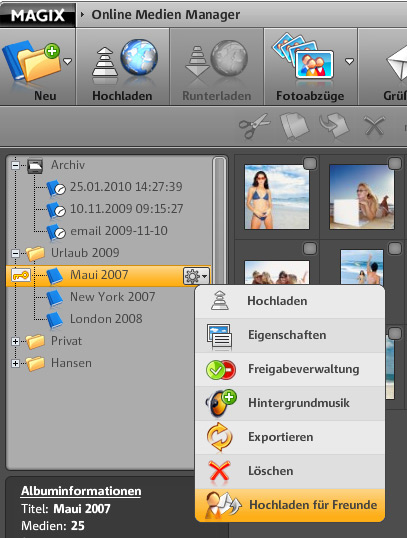This screenshot has height=538, width=407.
Task: Click the Titel: Maui 2007 text
Action: [x=66, y=509]
